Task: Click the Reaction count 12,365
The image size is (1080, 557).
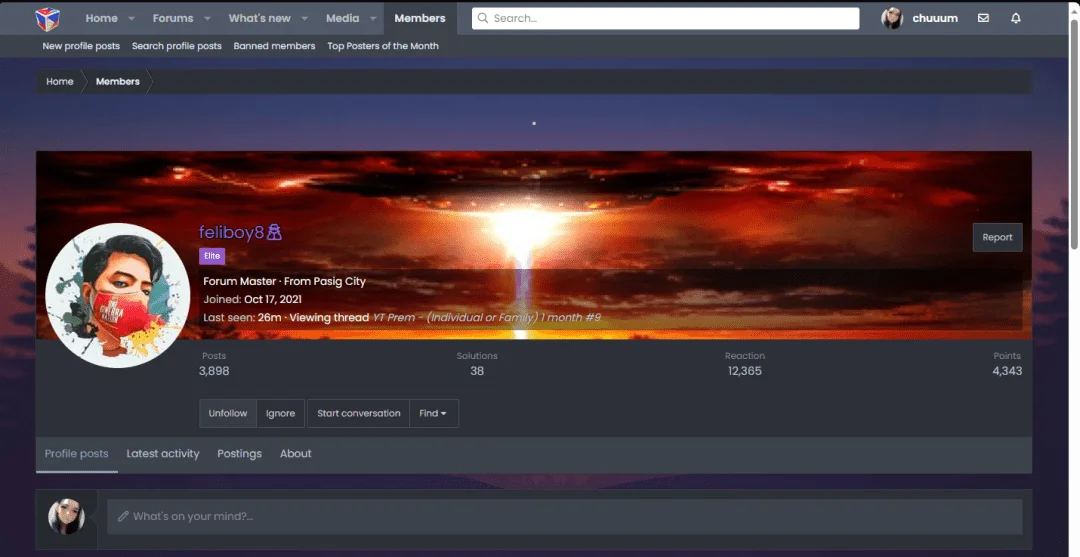Action: 745,371
